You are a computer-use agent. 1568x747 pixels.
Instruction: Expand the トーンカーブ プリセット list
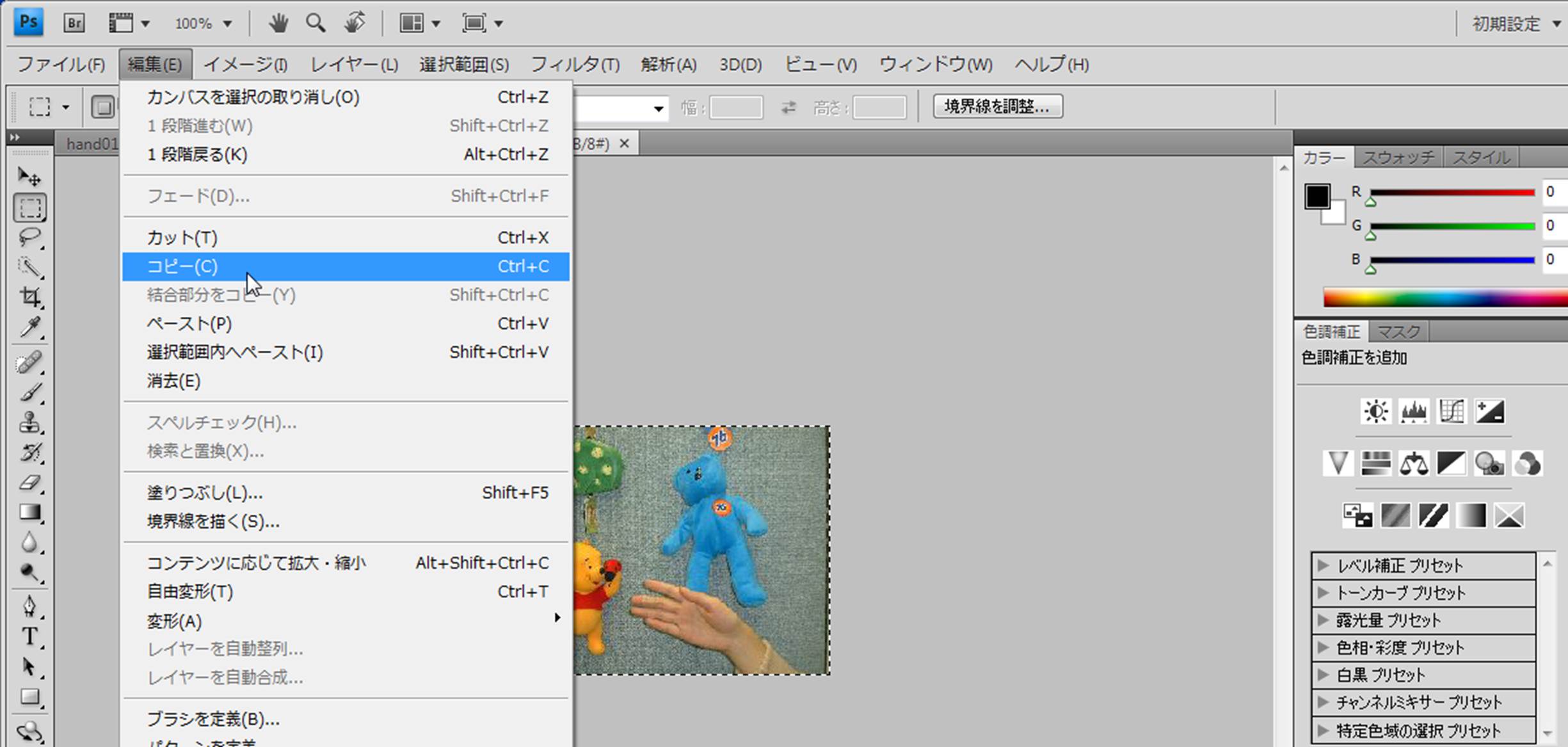click(x=1323, y=593)
